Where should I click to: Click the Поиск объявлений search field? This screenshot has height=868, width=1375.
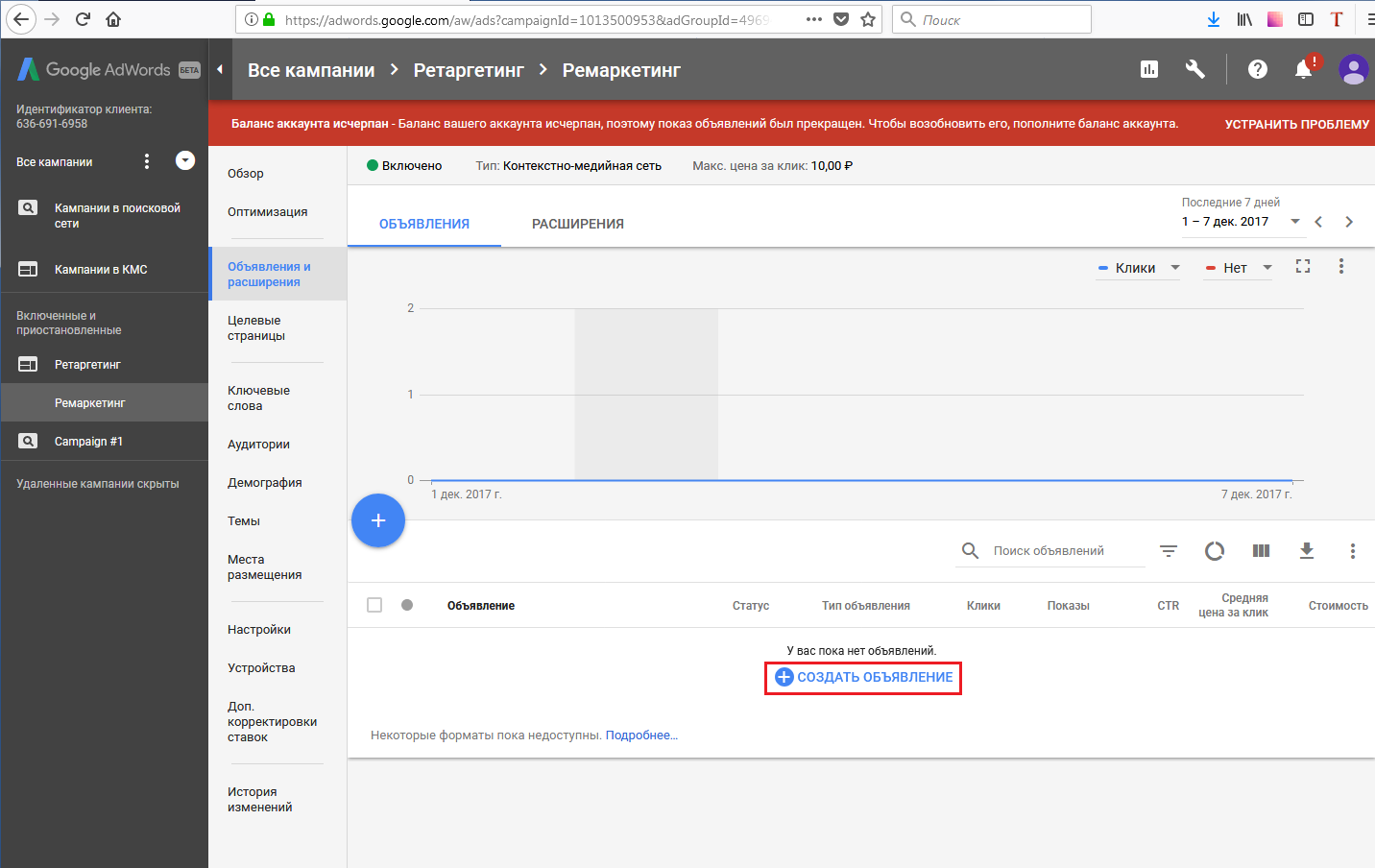pyautogui.click(x=1068, y=551)
